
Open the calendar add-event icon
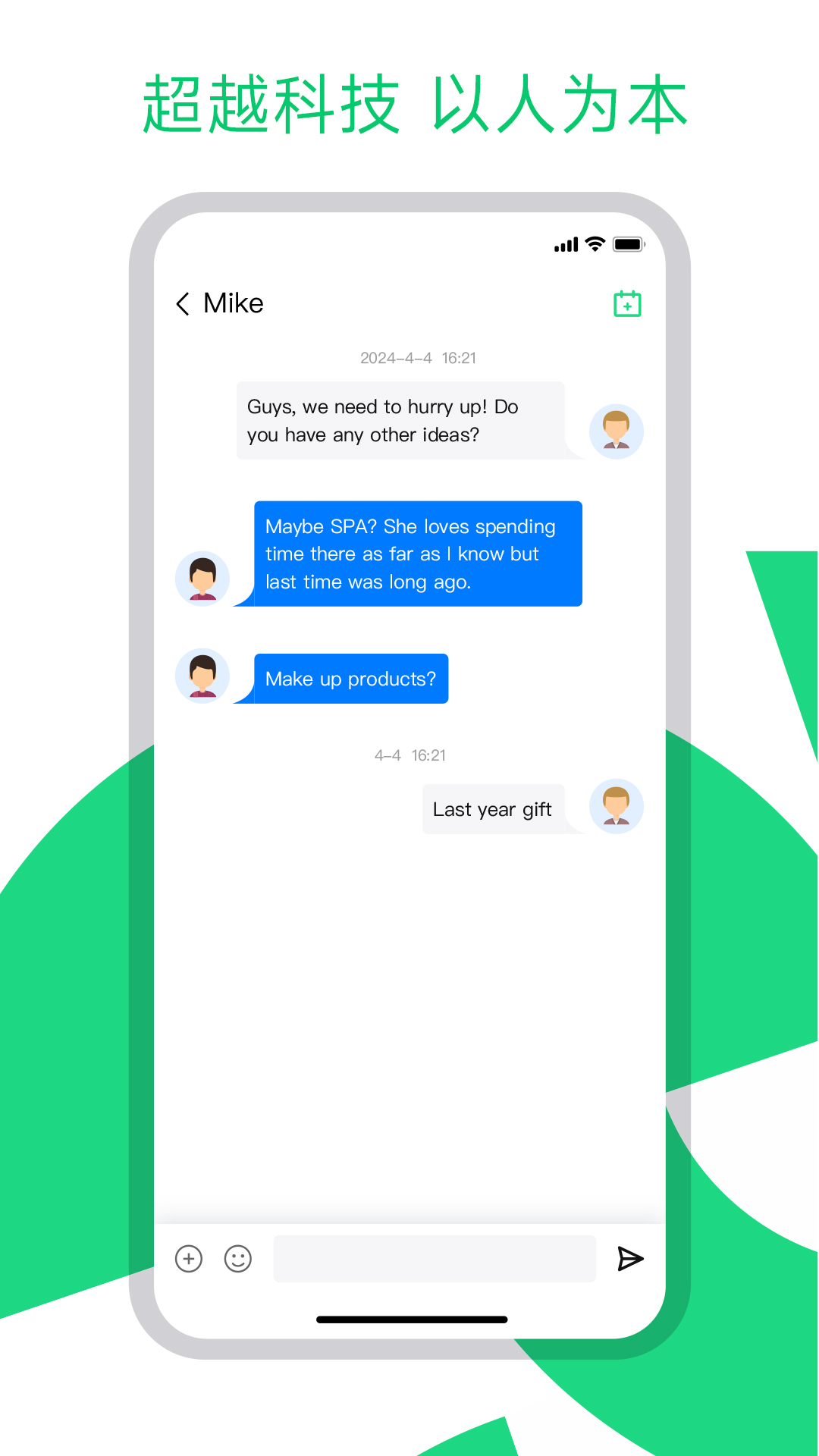[x=627, y=303]
